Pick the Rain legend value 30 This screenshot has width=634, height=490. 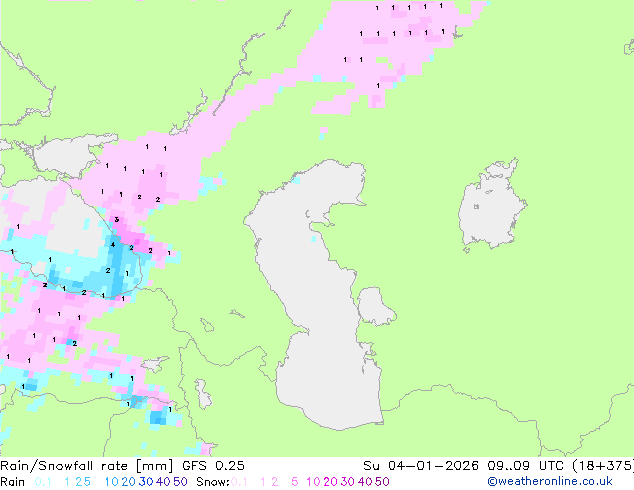146,482
